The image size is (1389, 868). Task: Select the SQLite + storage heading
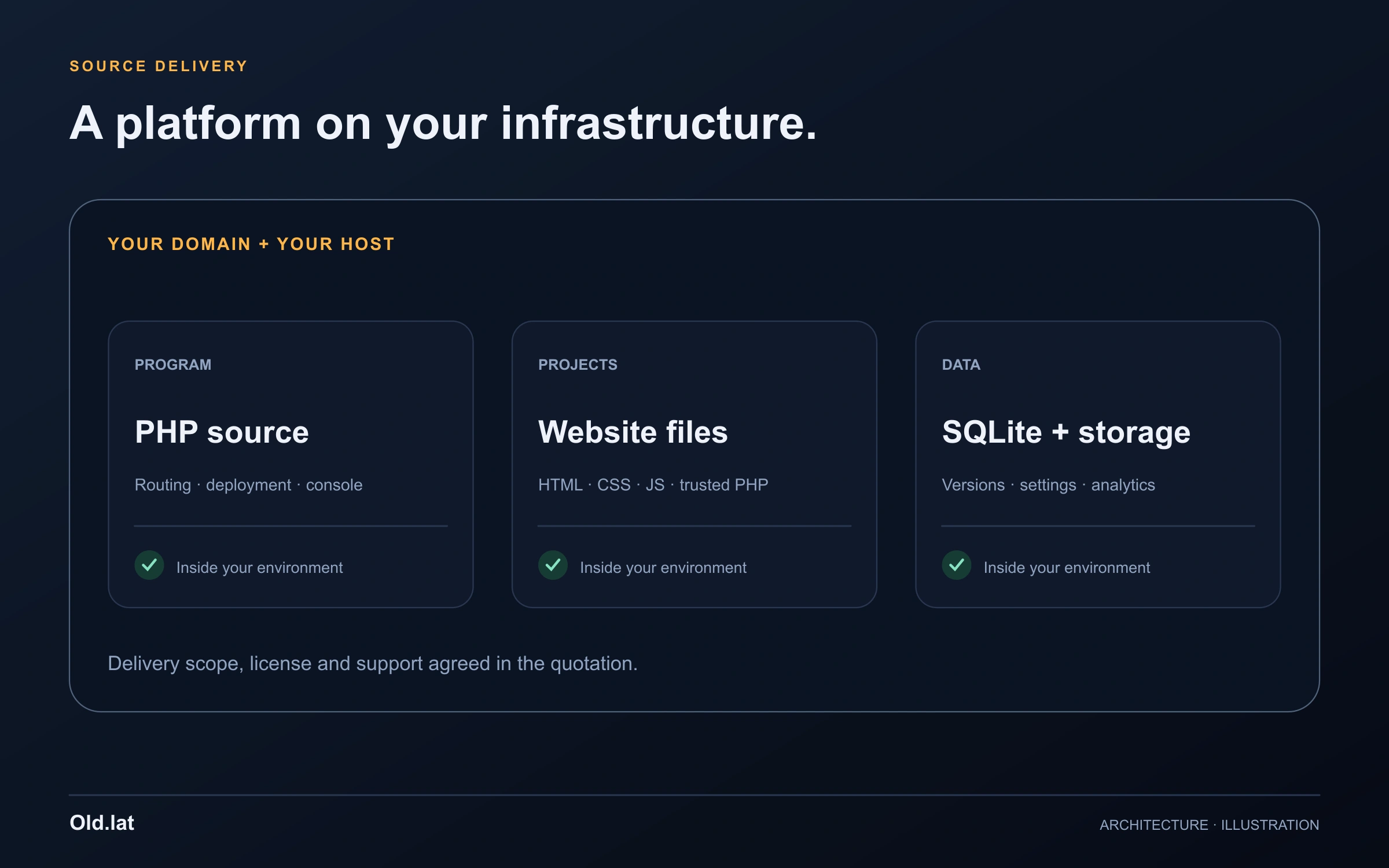tap(1066, 432)
